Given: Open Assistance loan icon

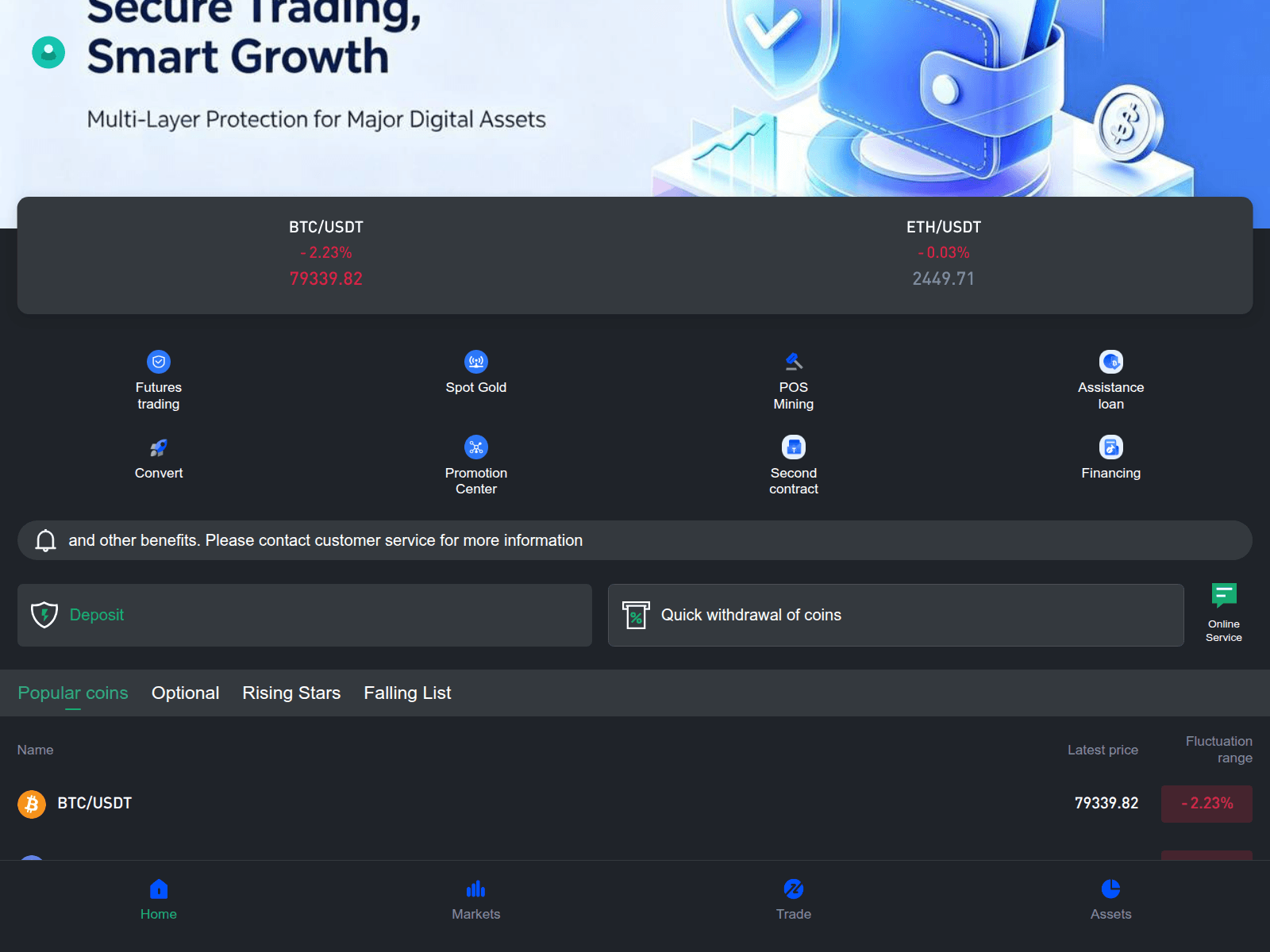Looking at the screenshot, I should click(x=1111, y=362).
